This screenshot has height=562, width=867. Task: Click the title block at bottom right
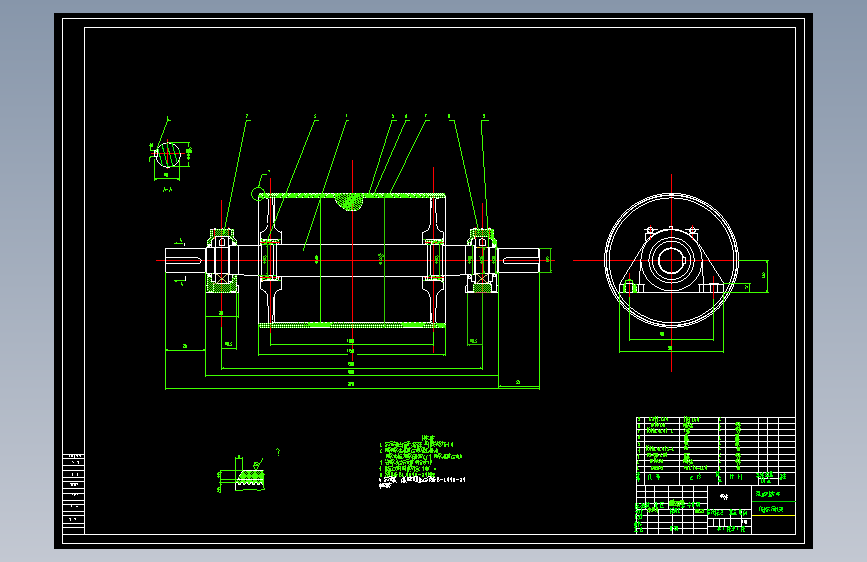[715, 509]
